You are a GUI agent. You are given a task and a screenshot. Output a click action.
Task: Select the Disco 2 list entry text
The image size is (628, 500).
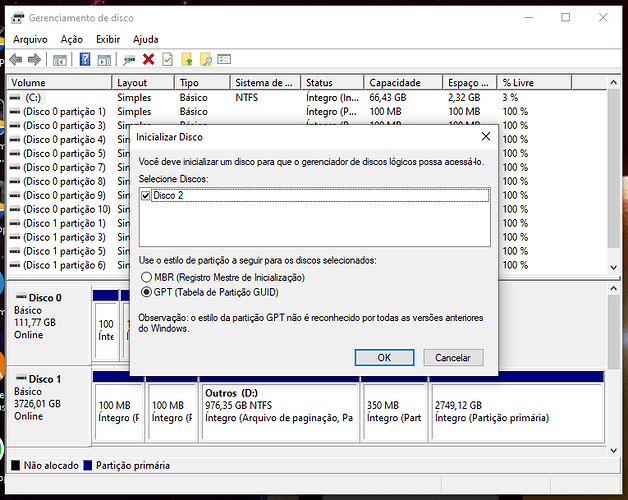click(x=168, y=196)
